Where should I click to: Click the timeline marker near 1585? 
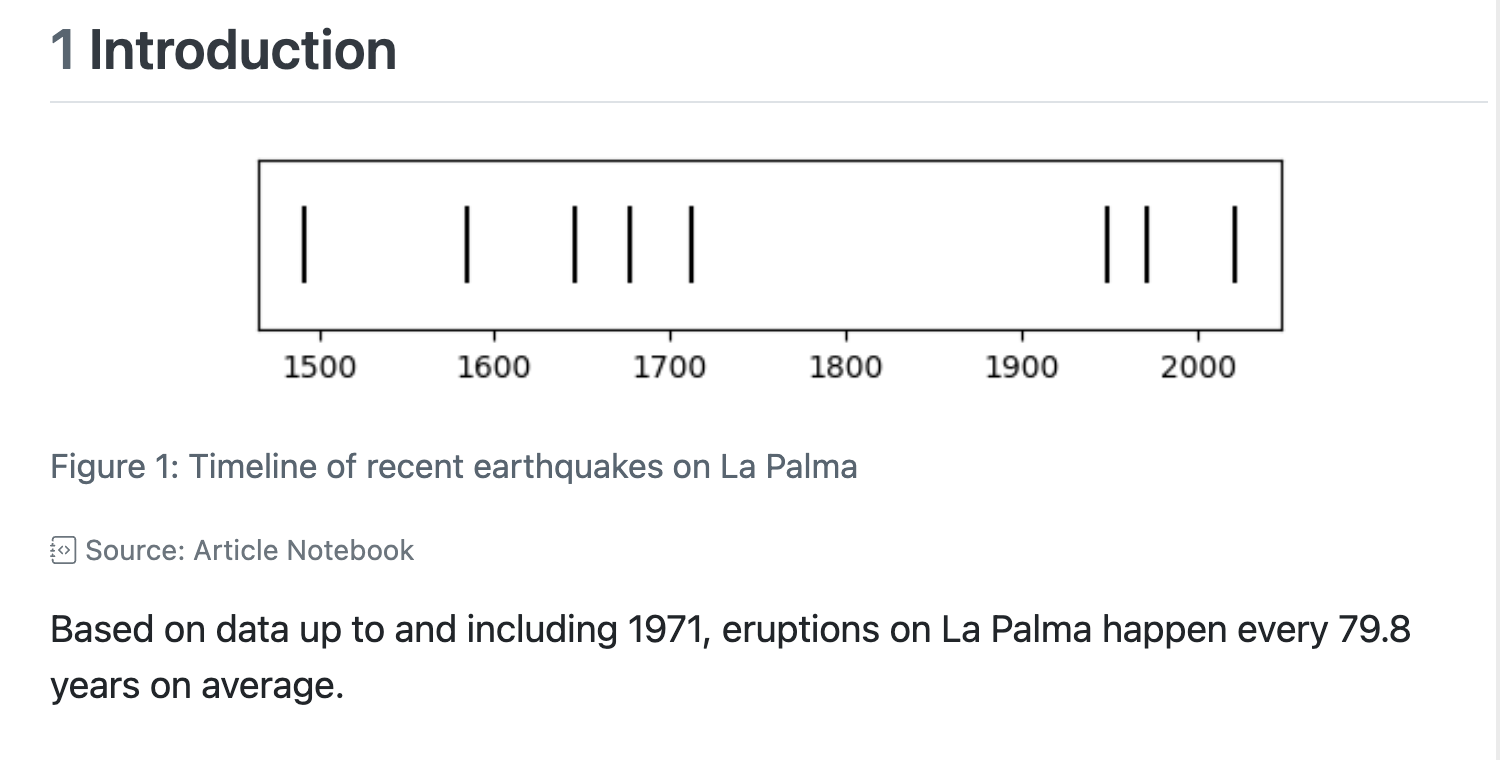pos(467,244)
